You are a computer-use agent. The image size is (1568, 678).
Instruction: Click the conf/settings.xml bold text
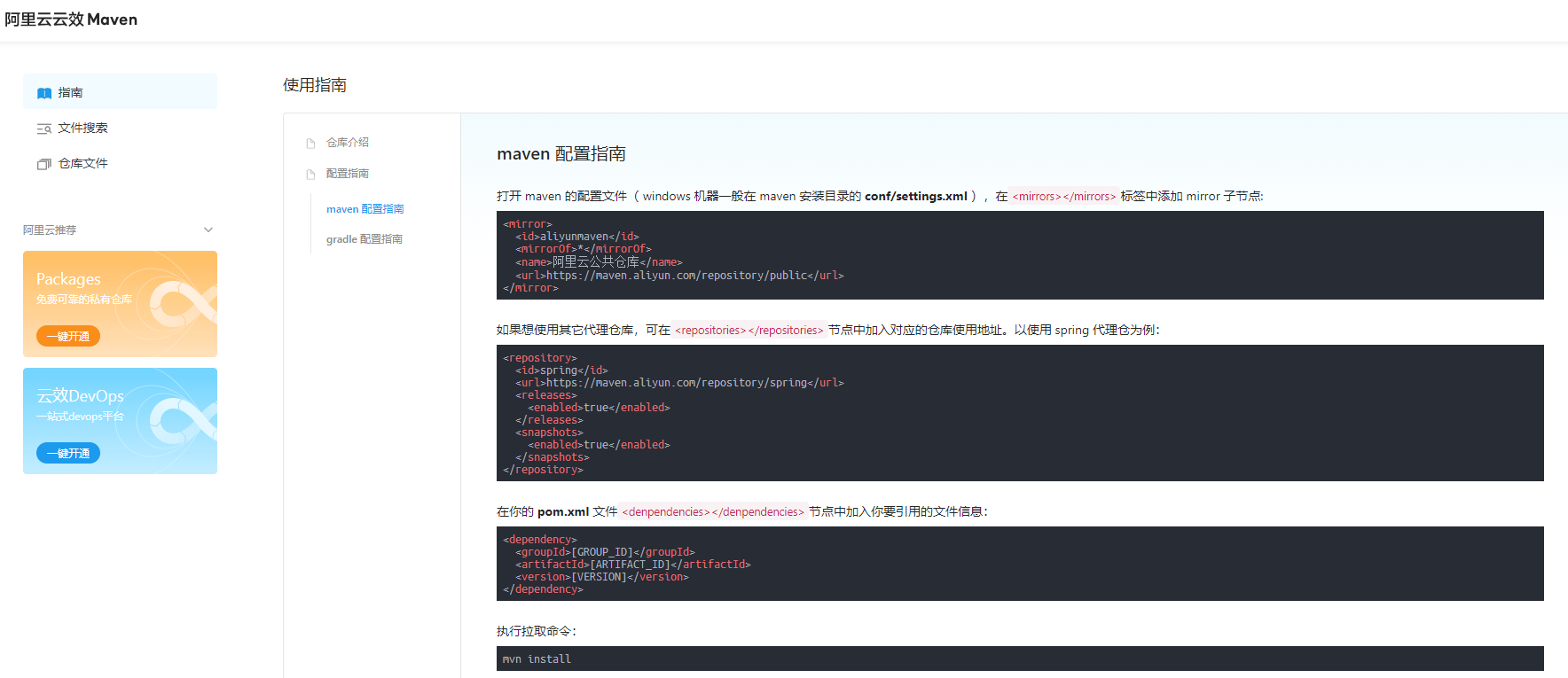(916, 196)
